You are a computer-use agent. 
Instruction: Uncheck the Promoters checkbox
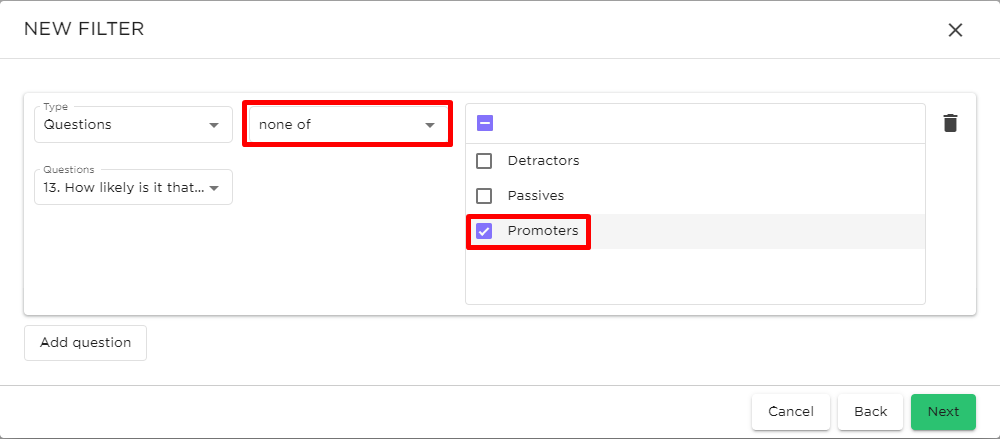[484, 231]
